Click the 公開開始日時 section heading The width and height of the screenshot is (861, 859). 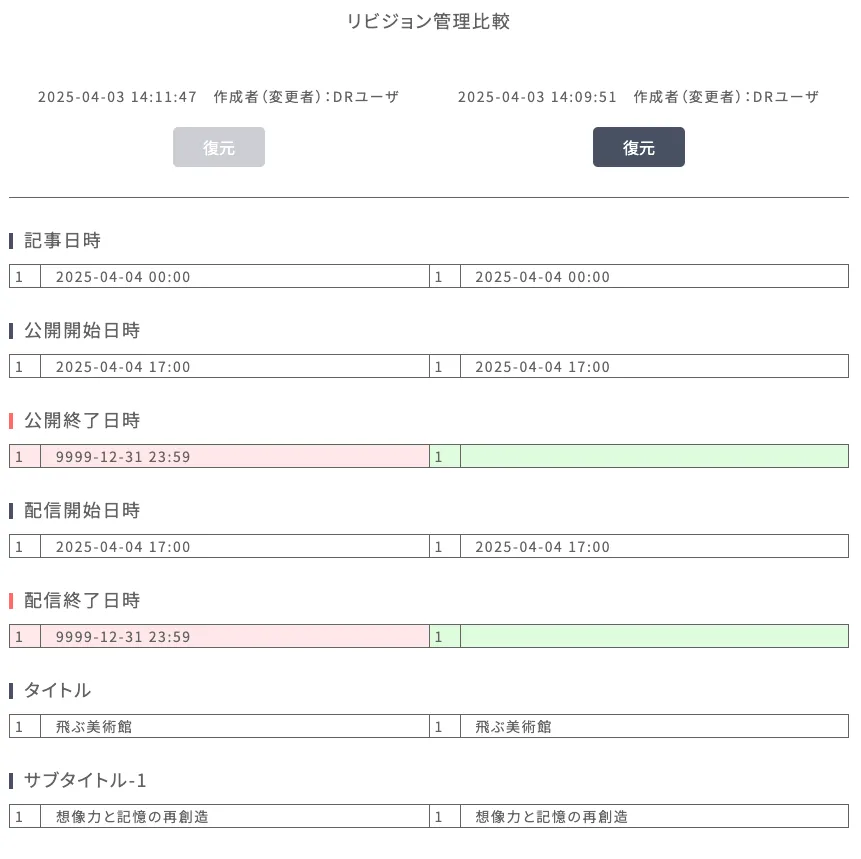point(82,330)
